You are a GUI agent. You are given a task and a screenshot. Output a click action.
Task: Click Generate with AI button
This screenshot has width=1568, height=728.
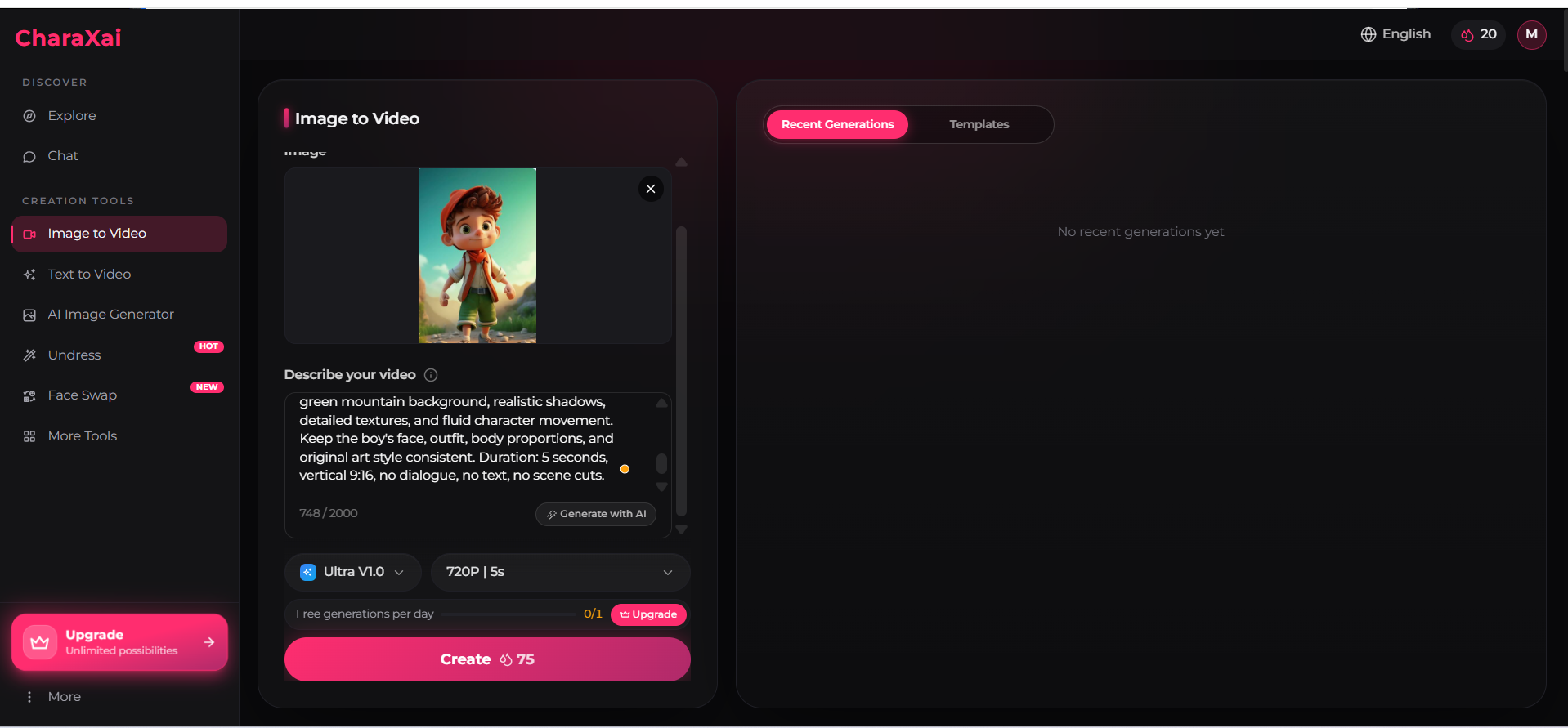[596, 514]
